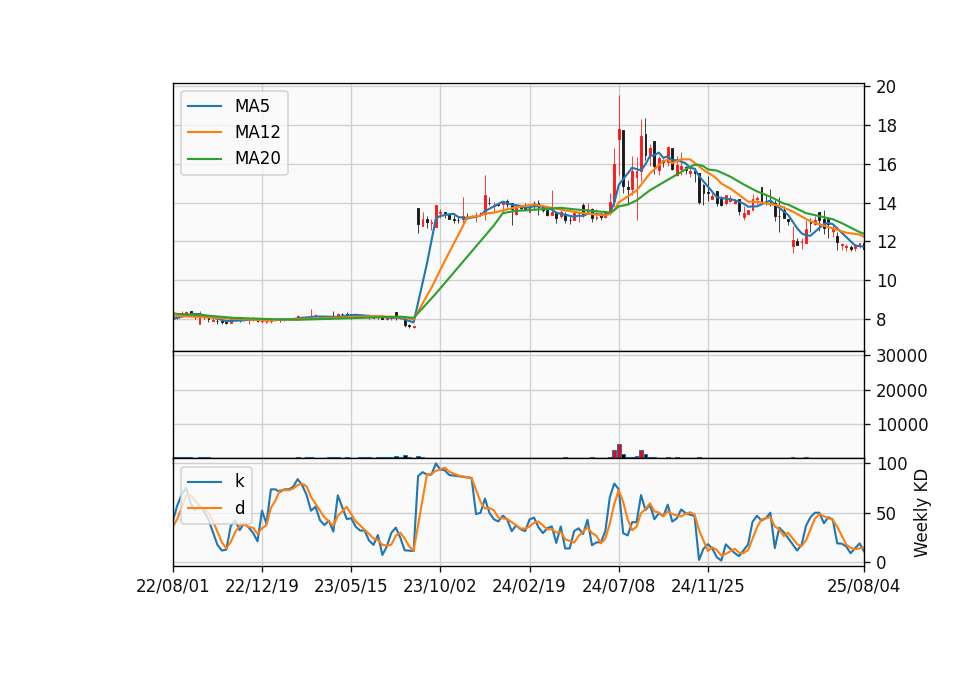This screenshot has width=960, height=690.
Task: Click the tallest candlestick wick near 19.5
Action: pos(619,111)
